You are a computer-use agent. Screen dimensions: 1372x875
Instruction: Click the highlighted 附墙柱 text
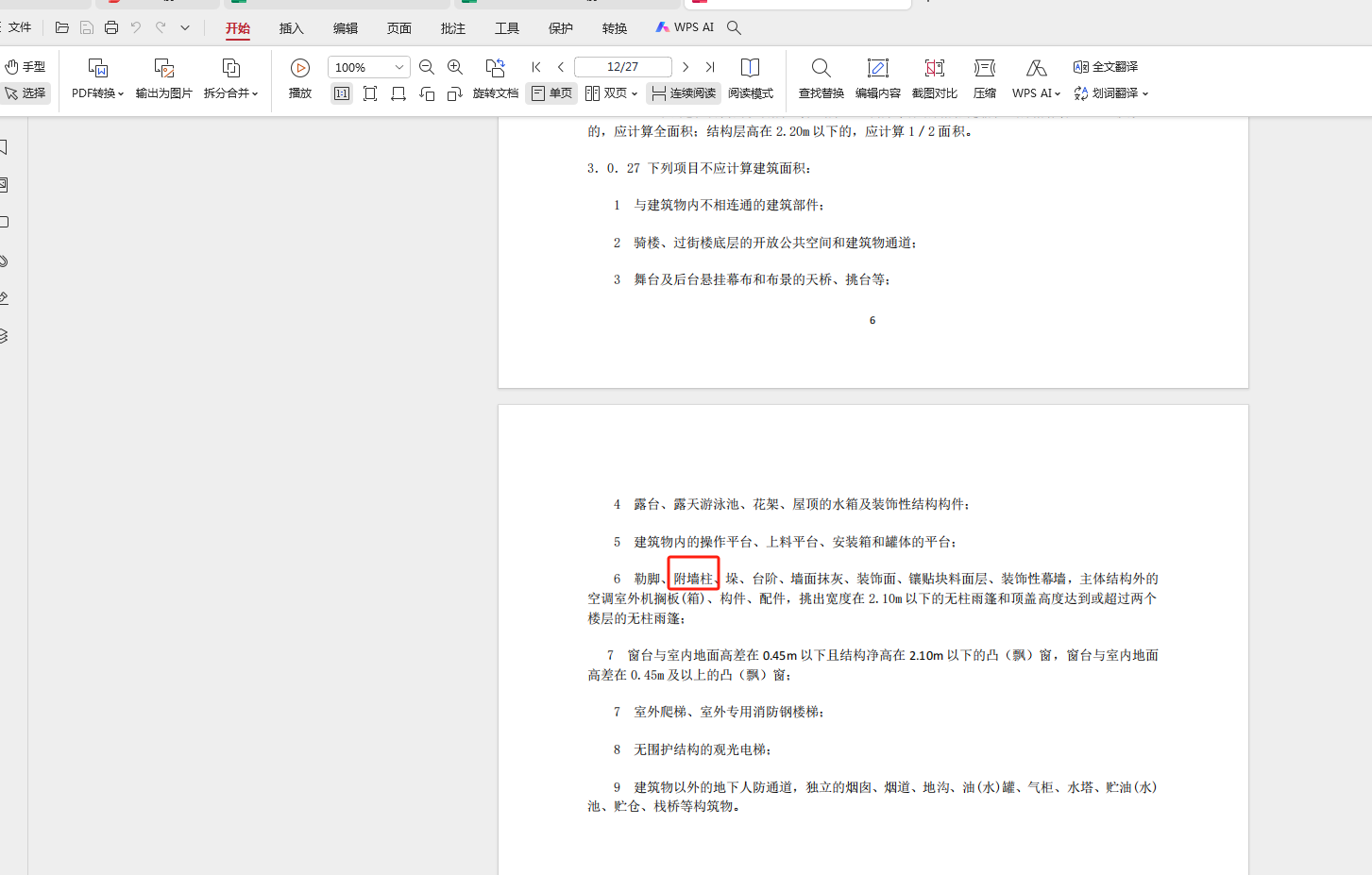tap(694, 579)
